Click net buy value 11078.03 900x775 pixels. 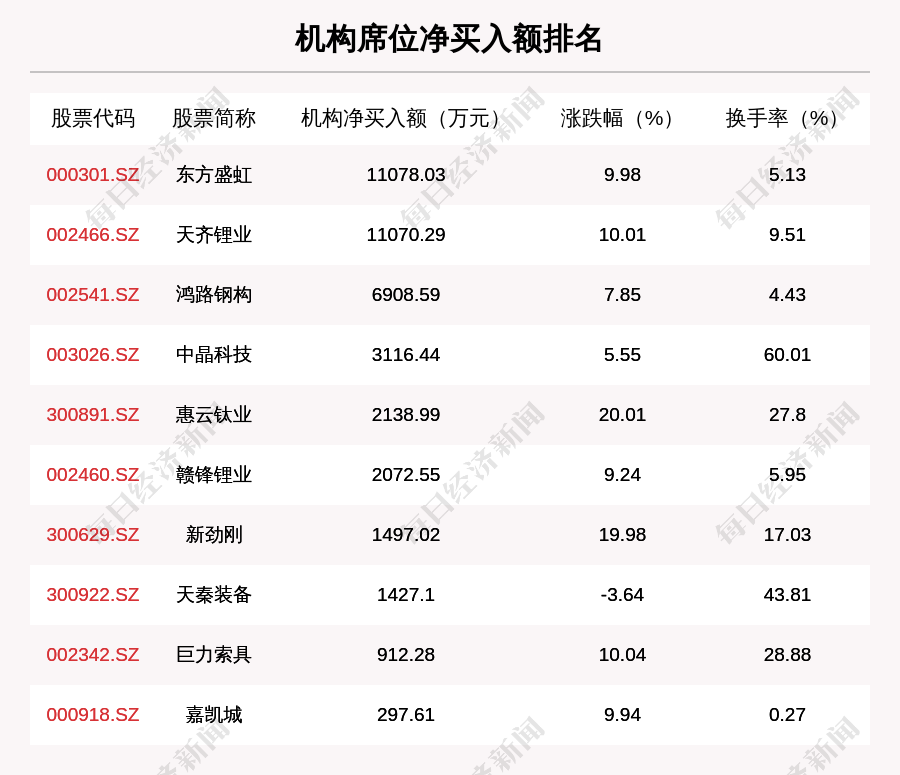(x=406, y=175)
